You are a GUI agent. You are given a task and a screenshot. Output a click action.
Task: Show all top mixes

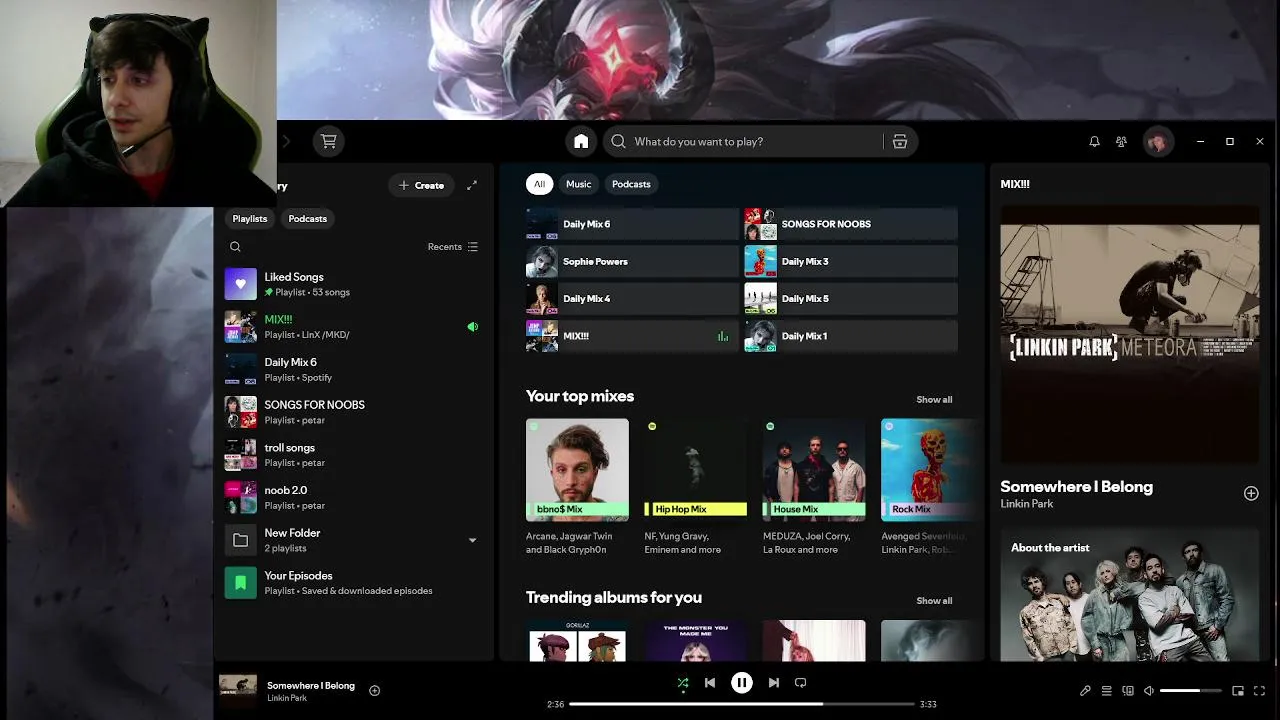tap(934, 400)
